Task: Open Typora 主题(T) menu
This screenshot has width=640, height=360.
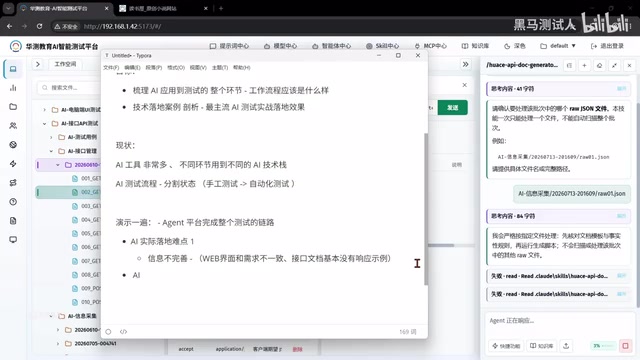Action: tap(220, 67)
